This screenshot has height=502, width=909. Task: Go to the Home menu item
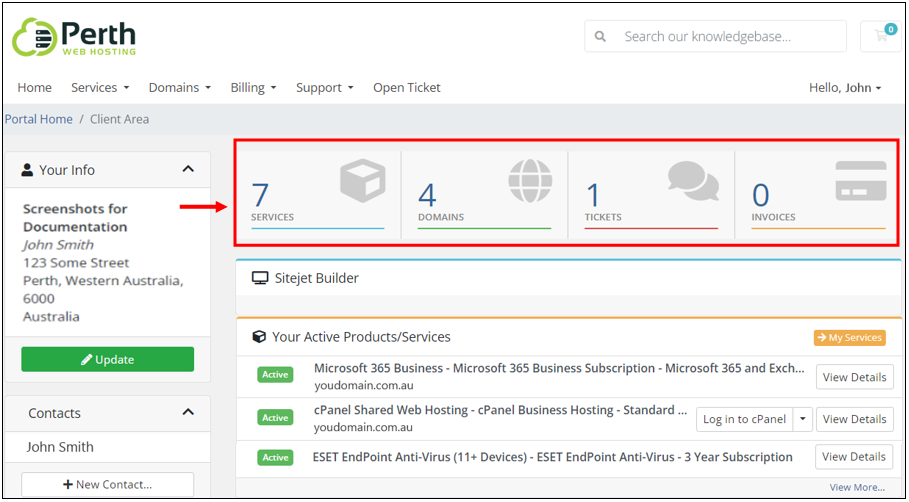click(x=34, y=88)
